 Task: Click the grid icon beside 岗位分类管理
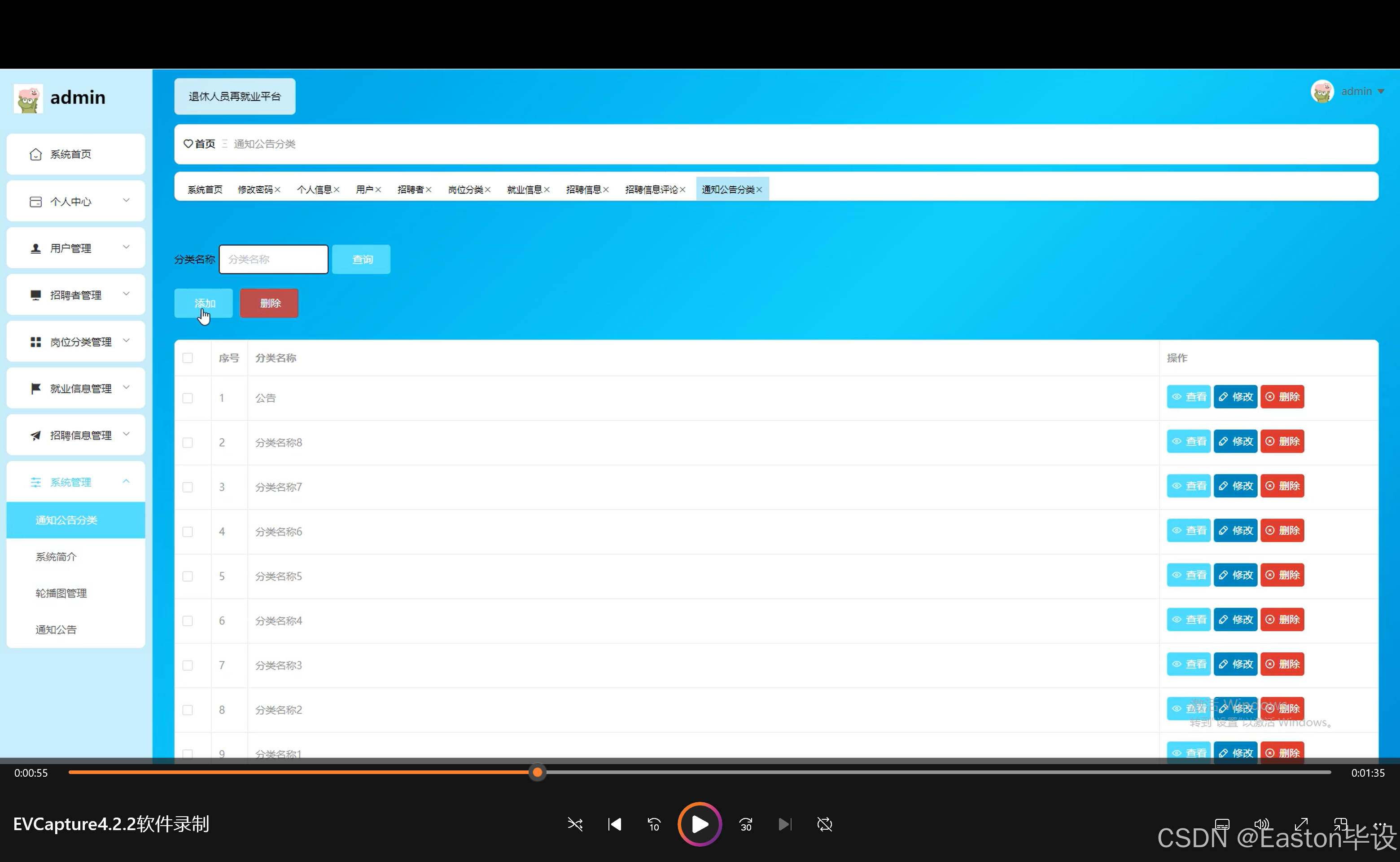point(35,342)
